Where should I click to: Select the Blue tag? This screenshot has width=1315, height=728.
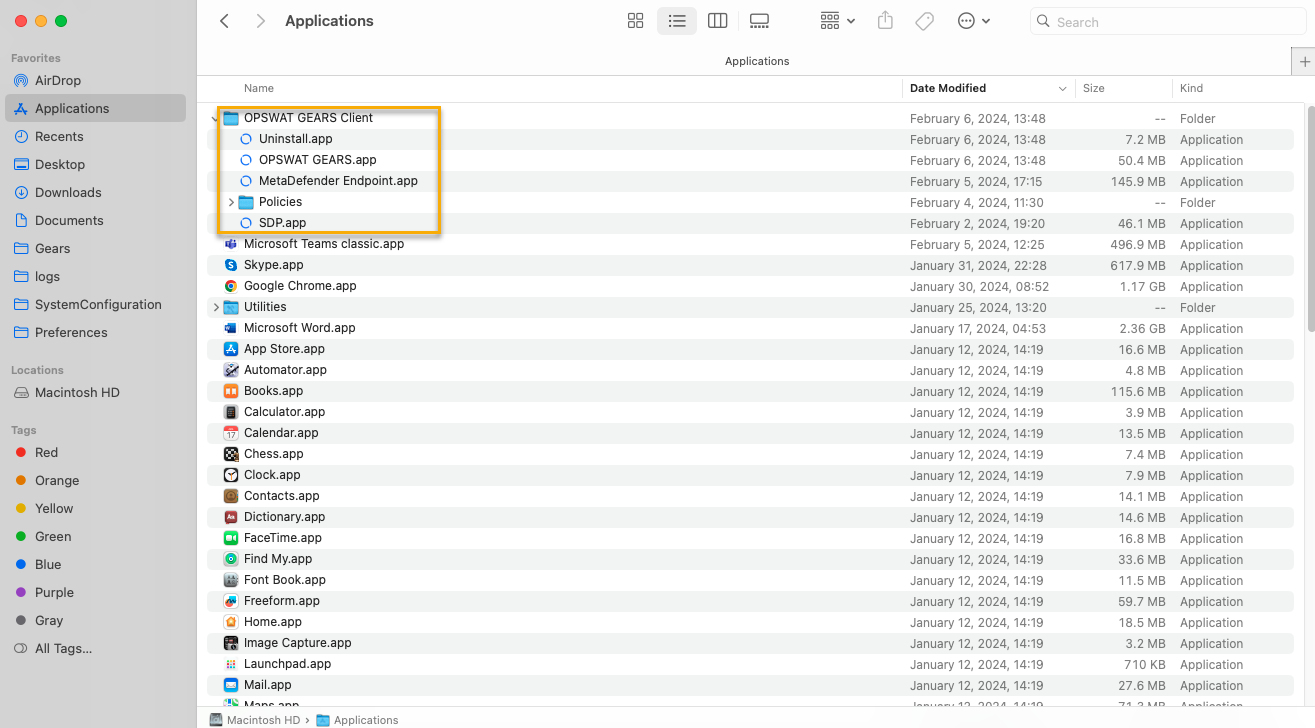point(95,564)
